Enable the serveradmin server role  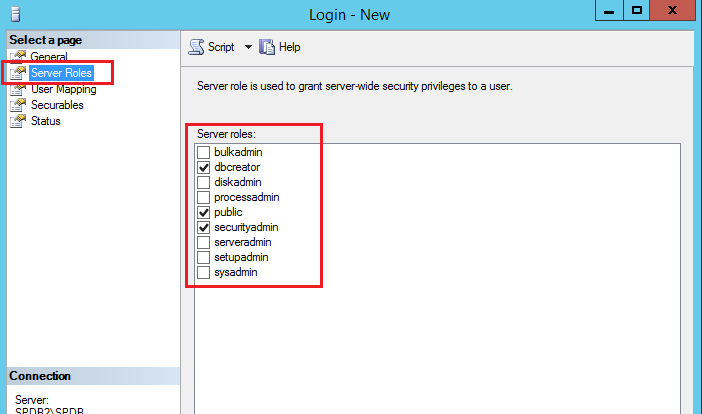(x=204, y=242)
